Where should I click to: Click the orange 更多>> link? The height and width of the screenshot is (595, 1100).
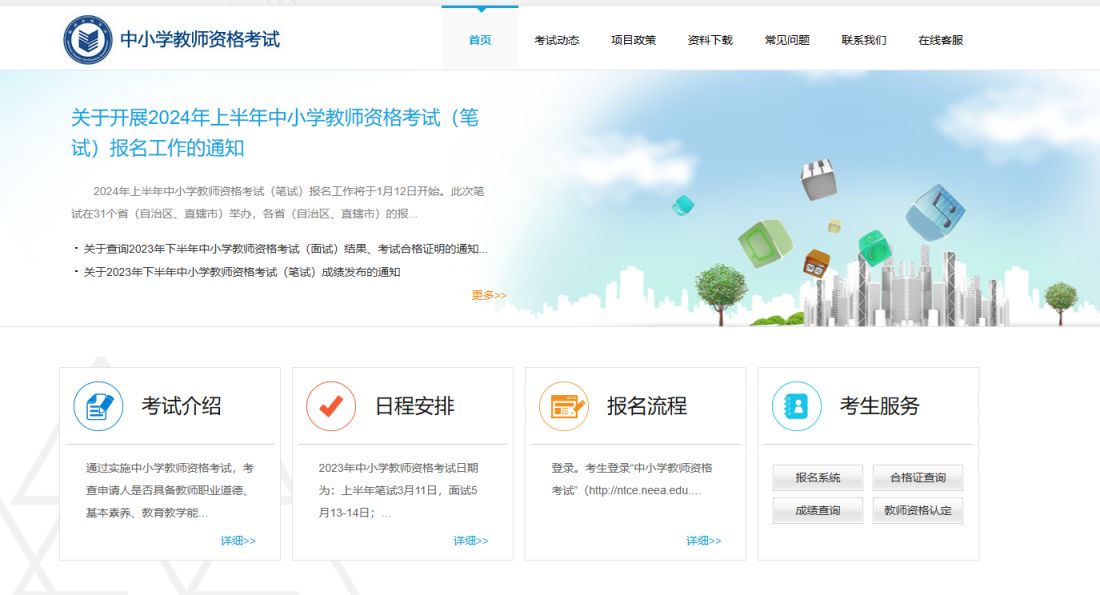pos(489,295)
